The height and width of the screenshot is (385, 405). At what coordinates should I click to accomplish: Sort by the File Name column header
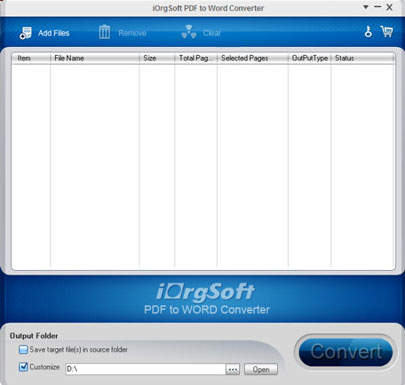(x=95, y=58)
